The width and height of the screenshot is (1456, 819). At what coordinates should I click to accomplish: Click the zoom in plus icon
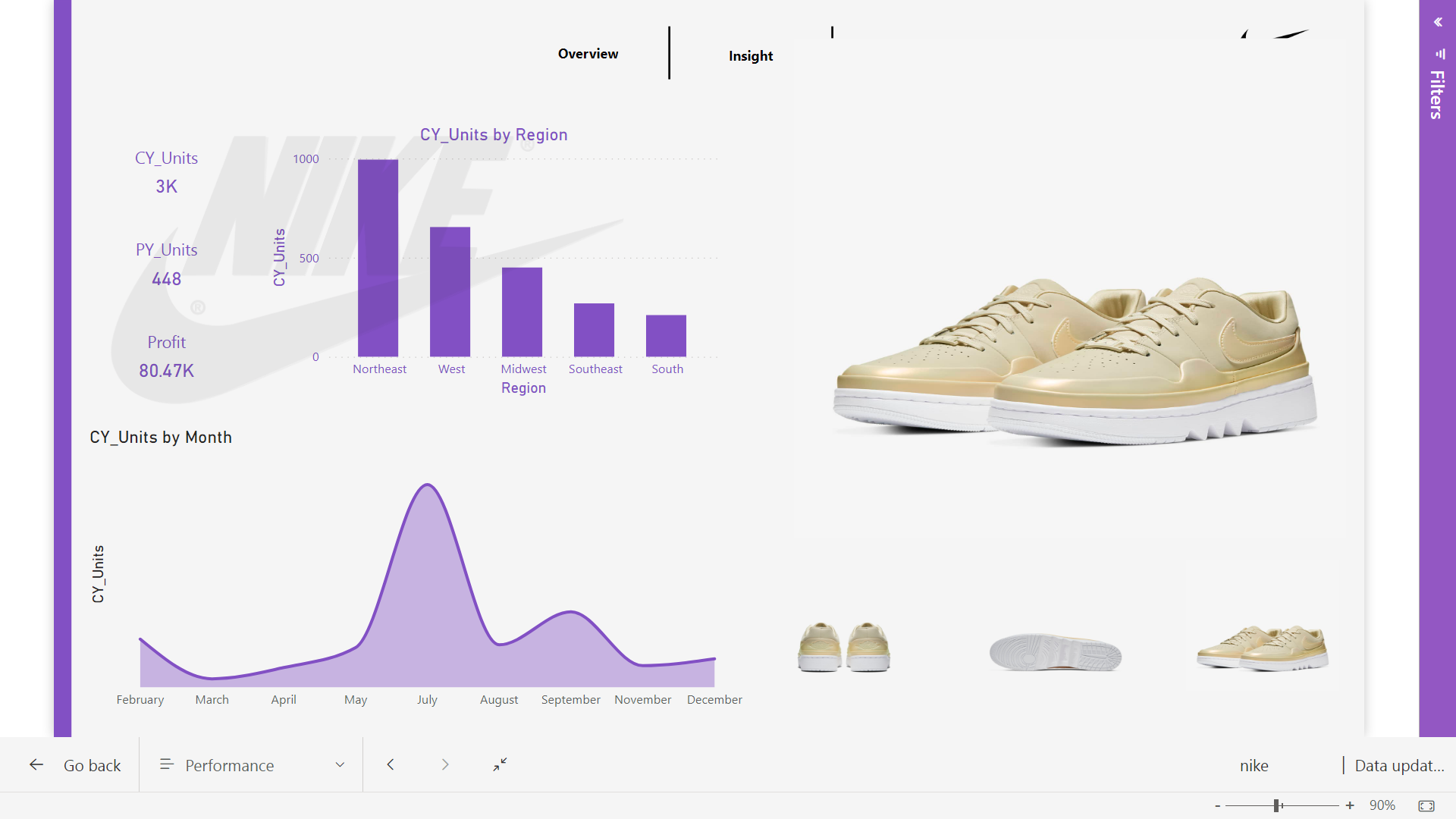click(x=1350, y=805)
